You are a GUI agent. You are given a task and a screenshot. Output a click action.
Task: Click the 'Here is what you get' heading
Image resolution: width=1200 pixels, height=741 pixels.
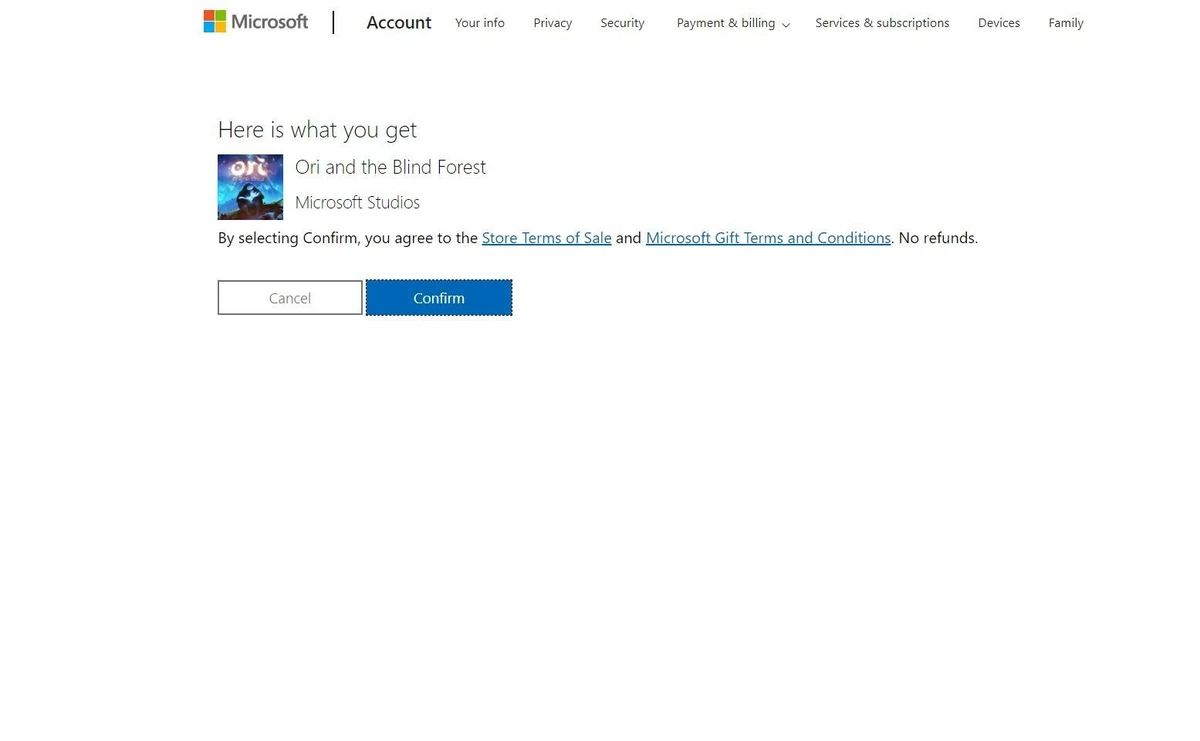click(x=317, y=130)
